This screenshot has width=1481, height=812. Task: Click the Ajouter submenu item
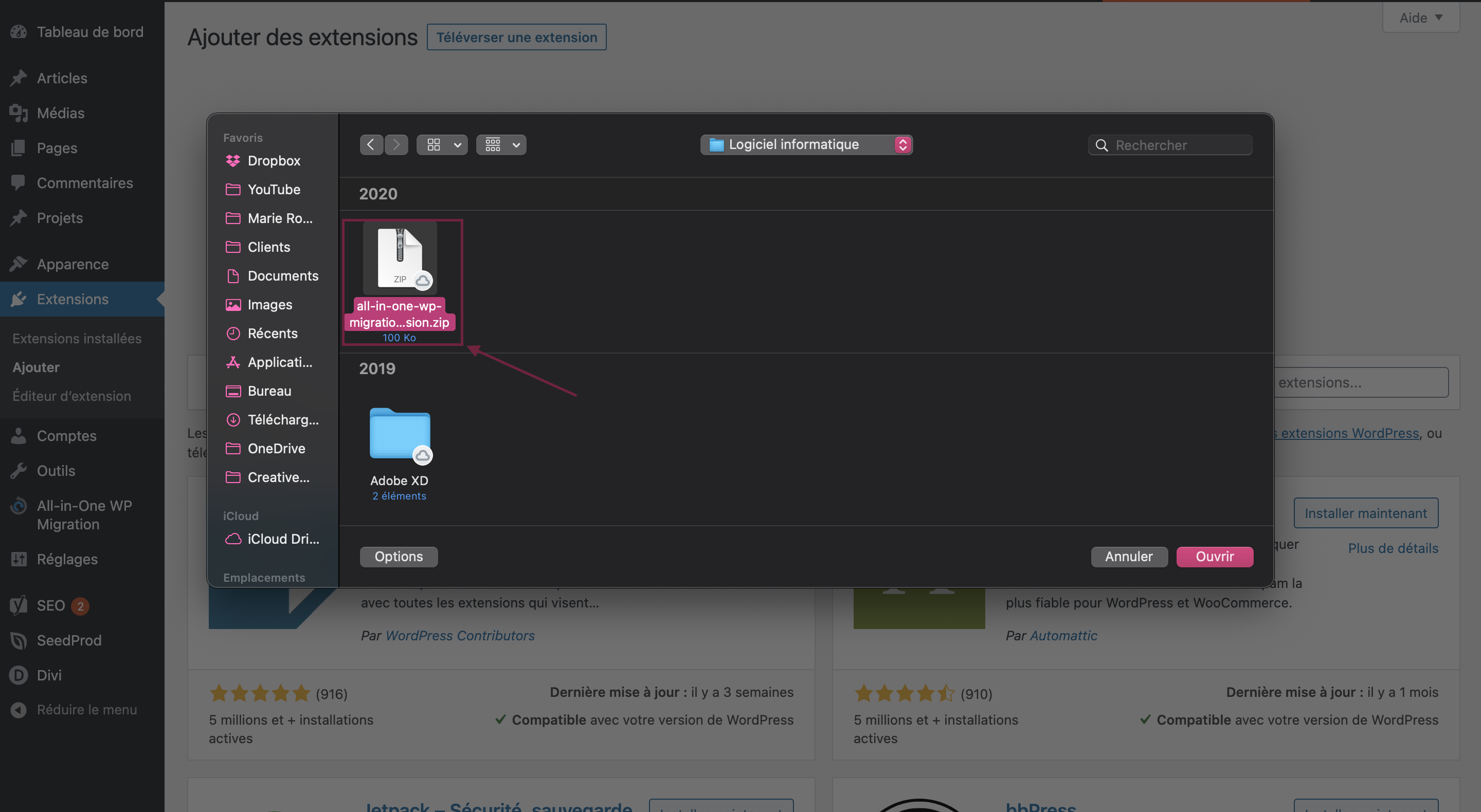36,367
